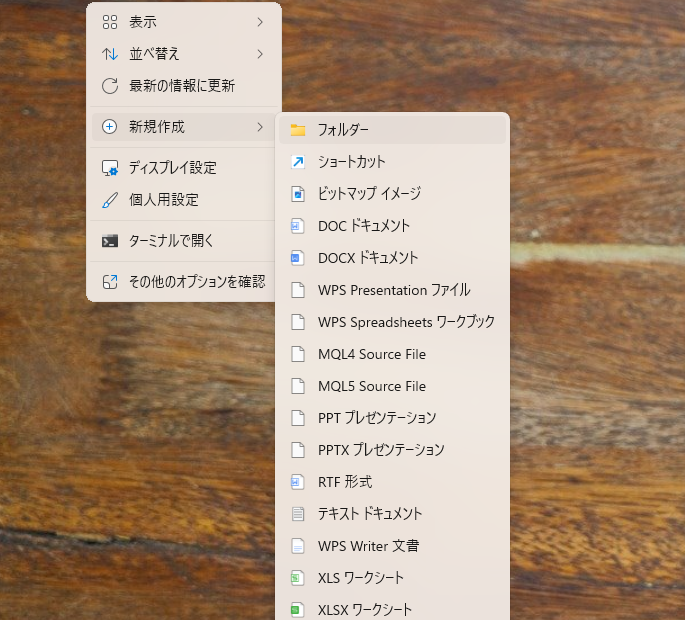Create a new DOCX ドキュメント
This screenshot has height=620, width=685.
click(x=392, y=258)
